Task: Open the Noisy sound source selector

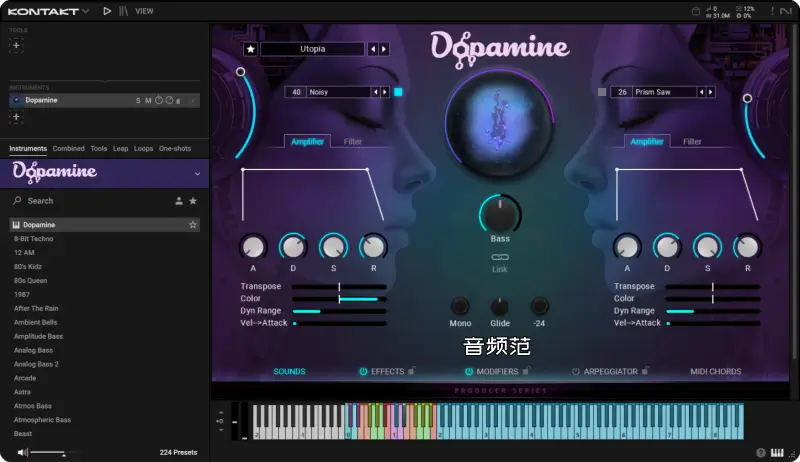Action: [336, 92]
